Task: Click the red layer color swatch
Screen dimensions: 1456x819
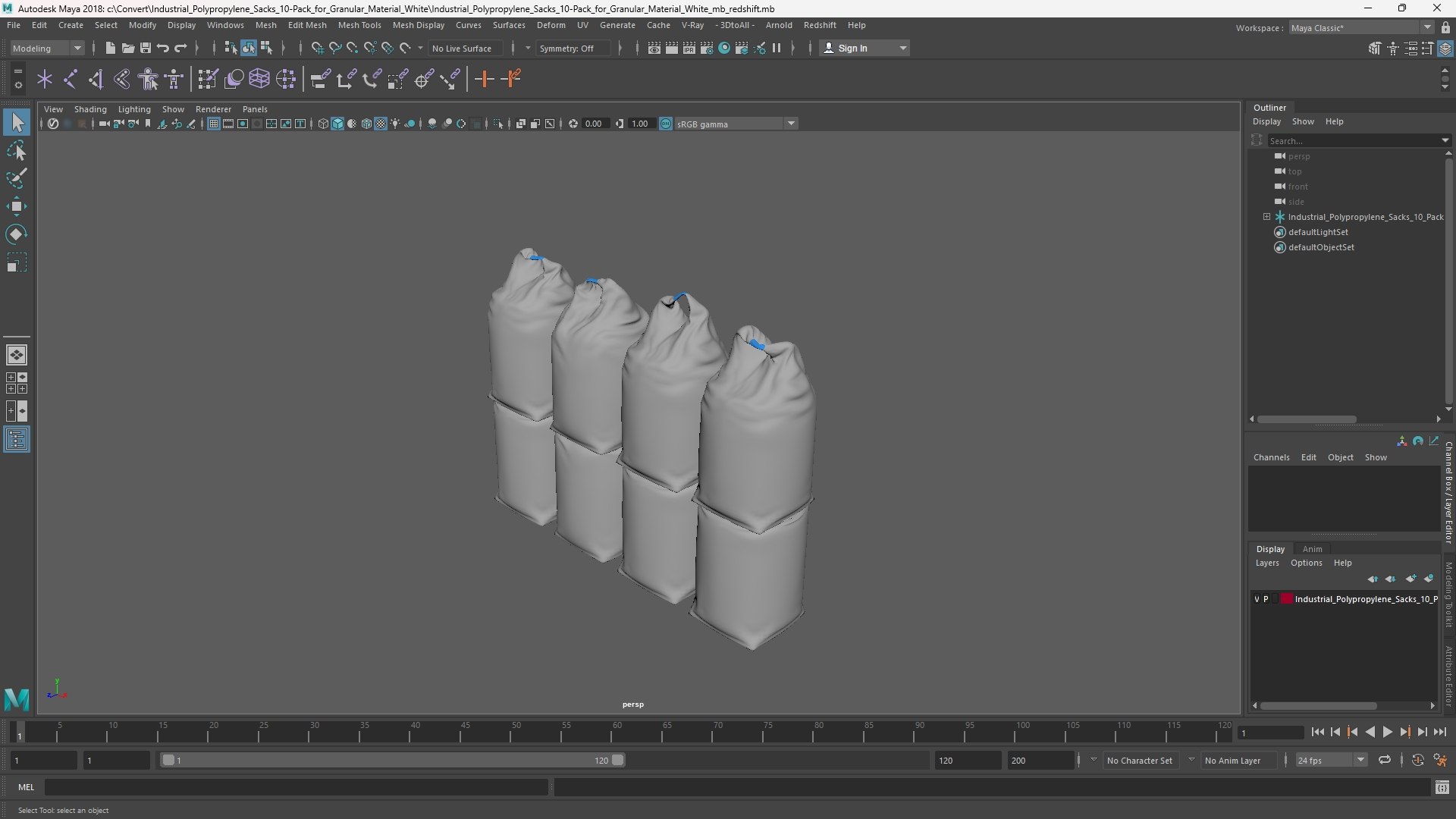Action: (1287, 599)
